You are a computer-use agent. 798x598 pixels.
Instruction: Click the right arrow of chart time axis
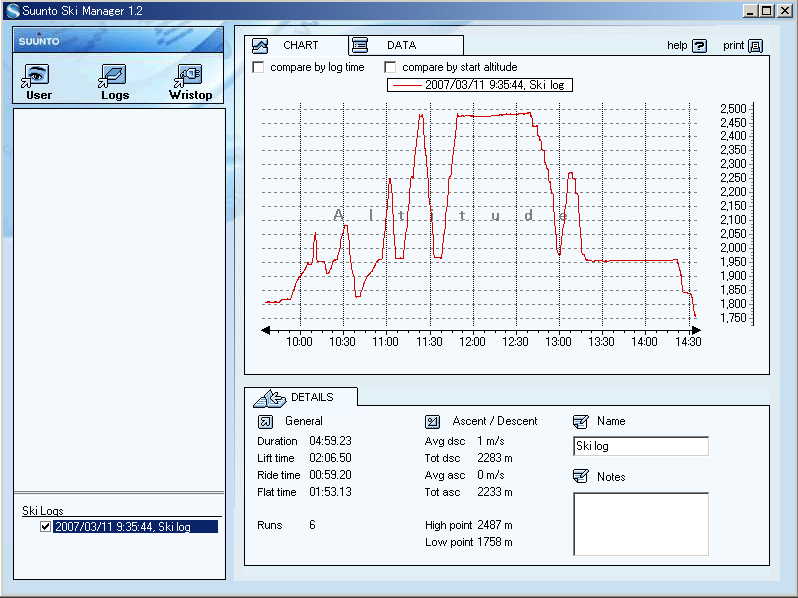coord(696,330)
